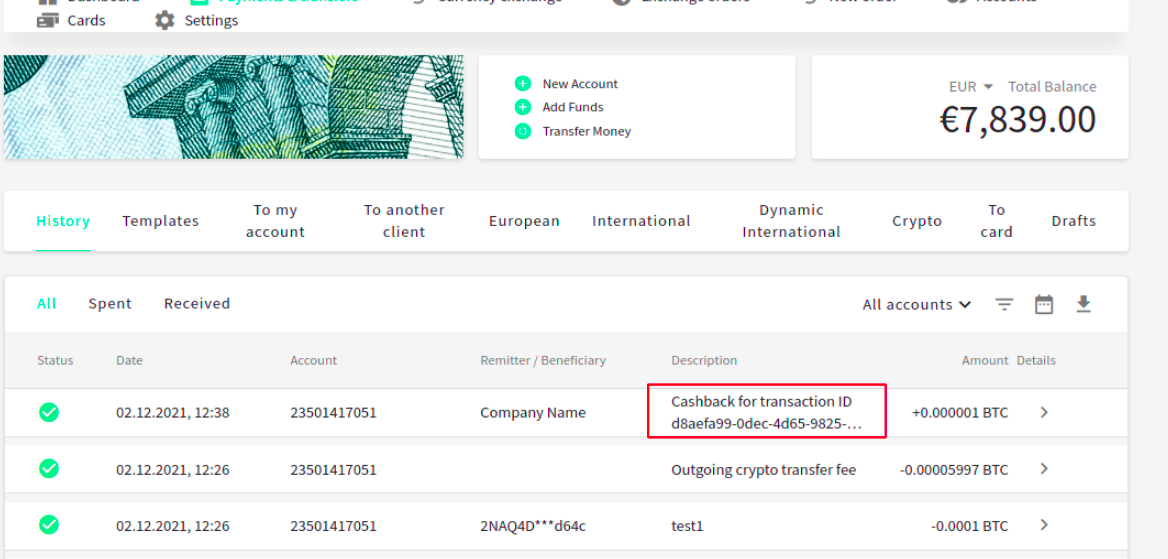This screenshot has width=1168, height=559.
Task: Open the Crypto transfer tab
Action: (917, 221)
